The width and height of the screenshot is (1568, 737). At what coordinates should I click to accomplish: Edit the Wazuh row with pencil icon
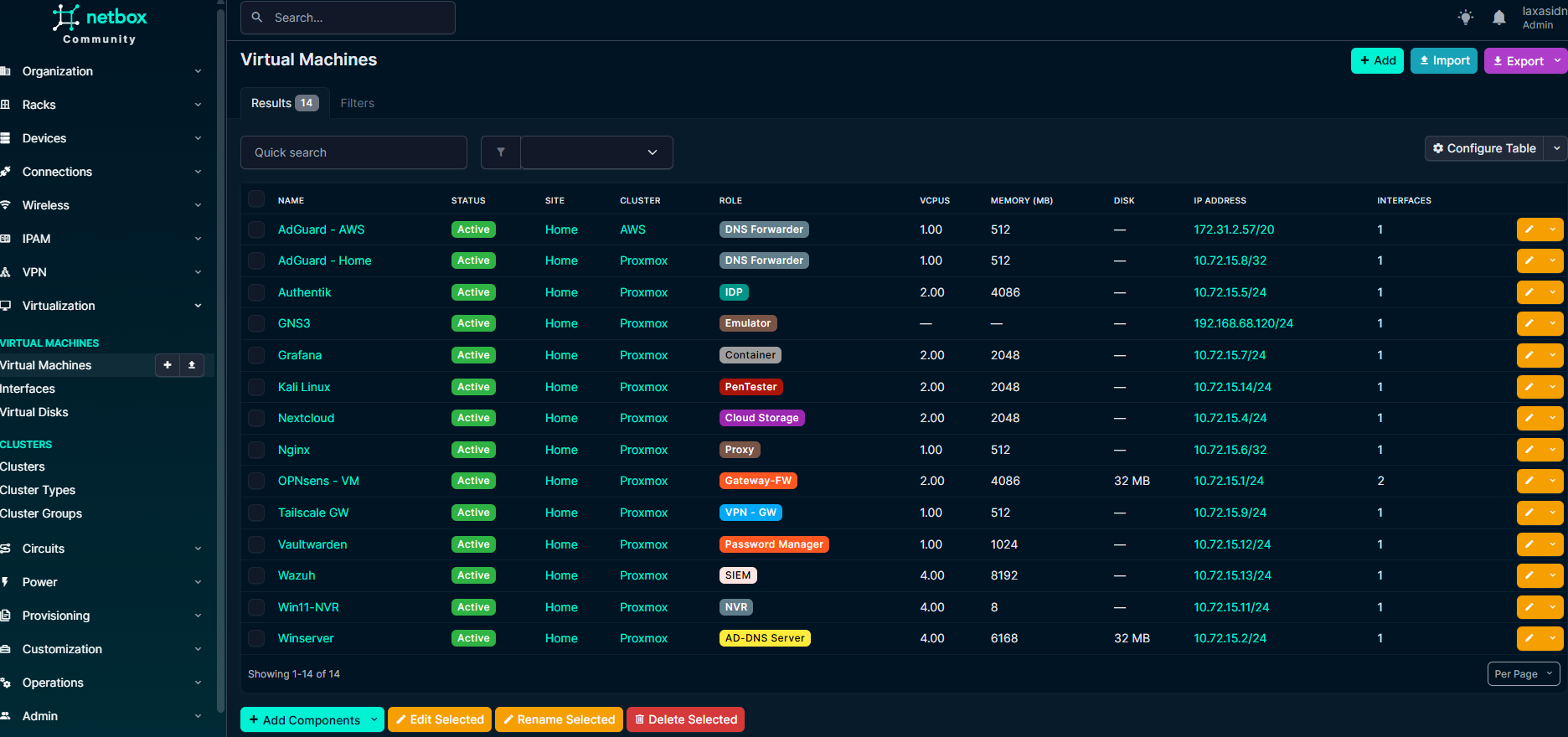click(1529, 575)
